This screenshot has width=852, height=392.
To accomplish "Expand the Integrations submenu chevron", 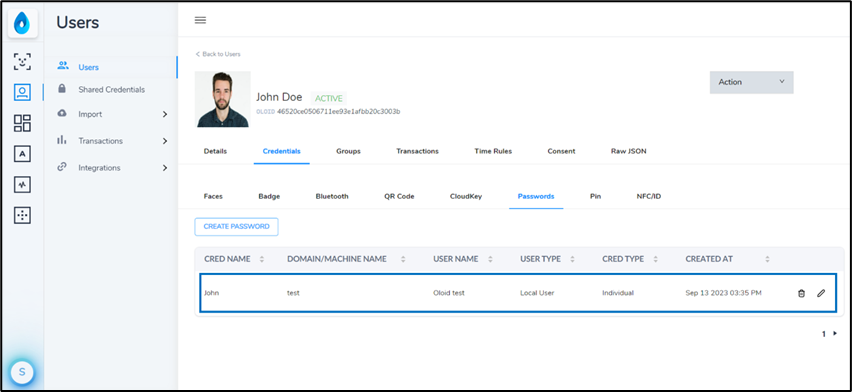I will 165,168.
